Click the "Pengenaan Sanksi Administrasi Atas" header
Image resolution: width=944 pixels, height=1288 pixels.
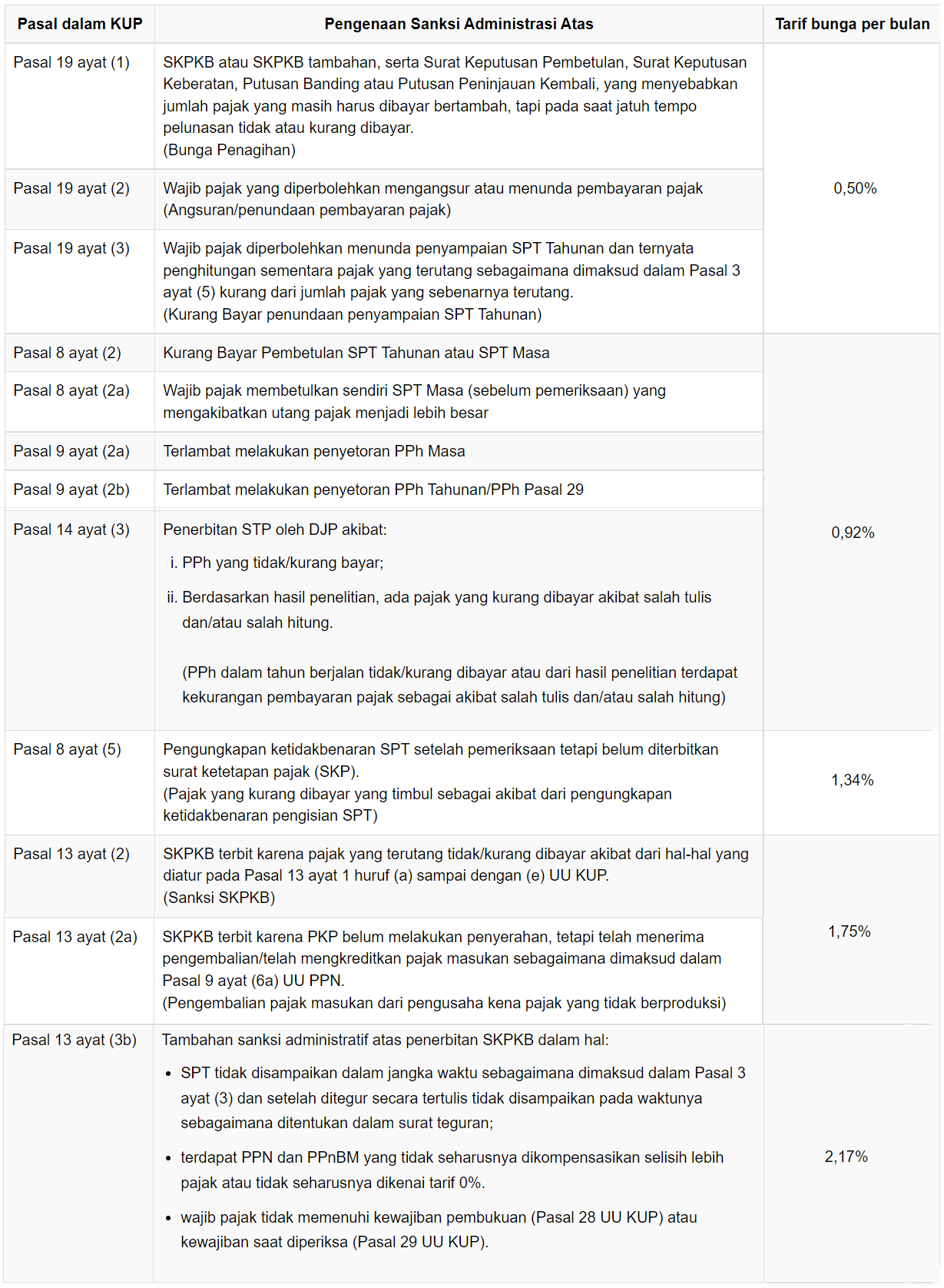(459, 24)
